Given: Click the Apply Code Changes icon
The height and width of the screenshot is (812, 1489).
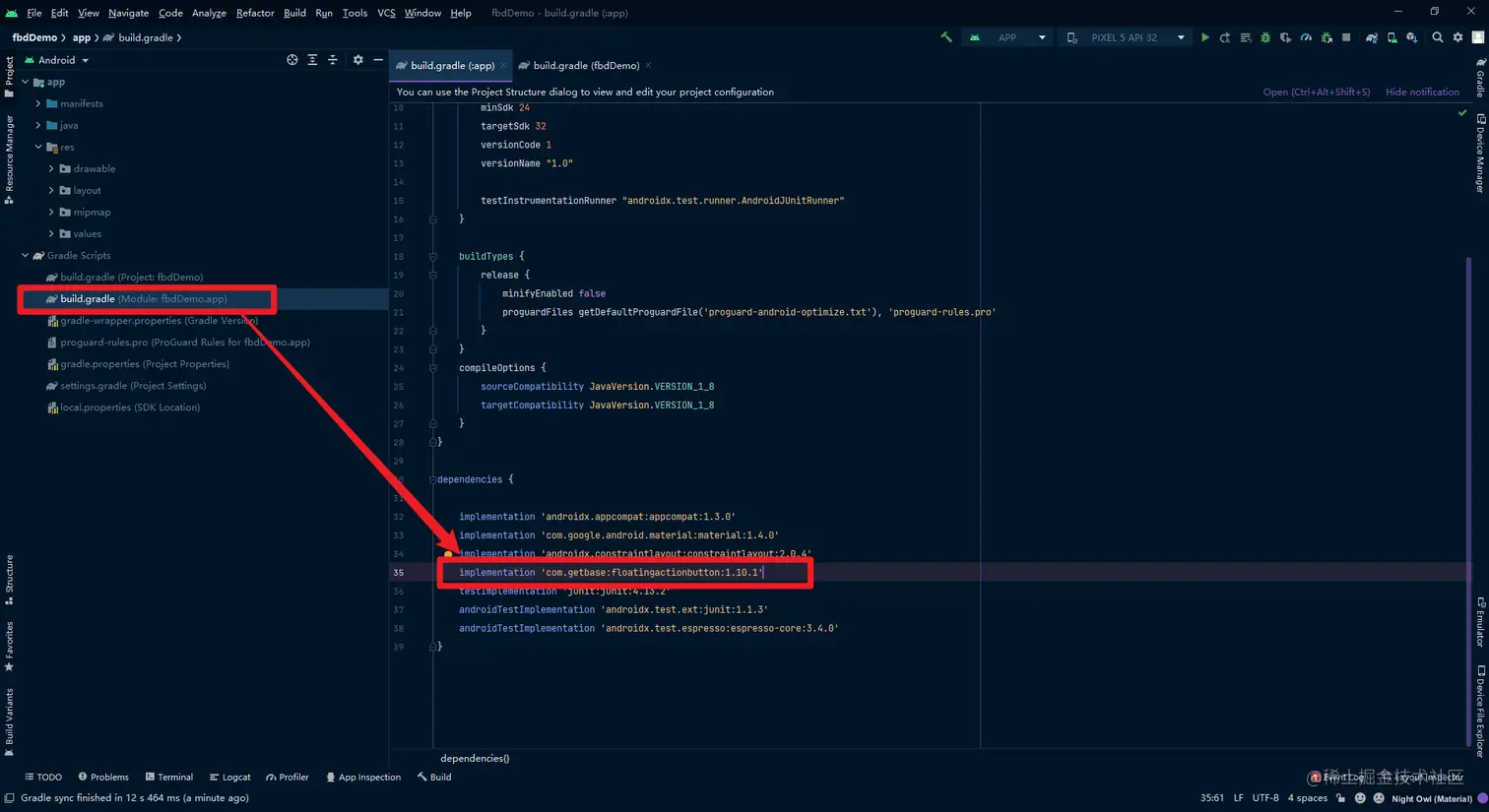Looking at the screenshot, I should [x=1246, y=37].
